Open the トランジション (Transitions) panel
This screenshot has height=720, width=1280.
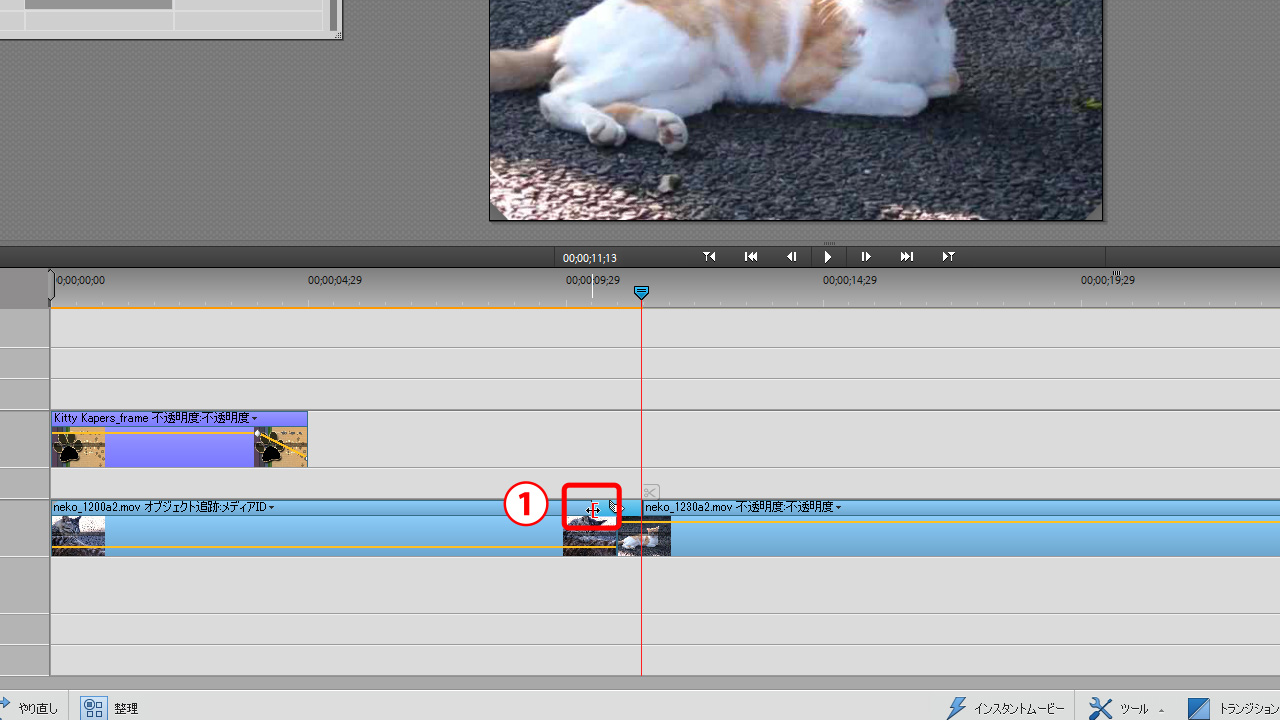(x=1233, y=708)
